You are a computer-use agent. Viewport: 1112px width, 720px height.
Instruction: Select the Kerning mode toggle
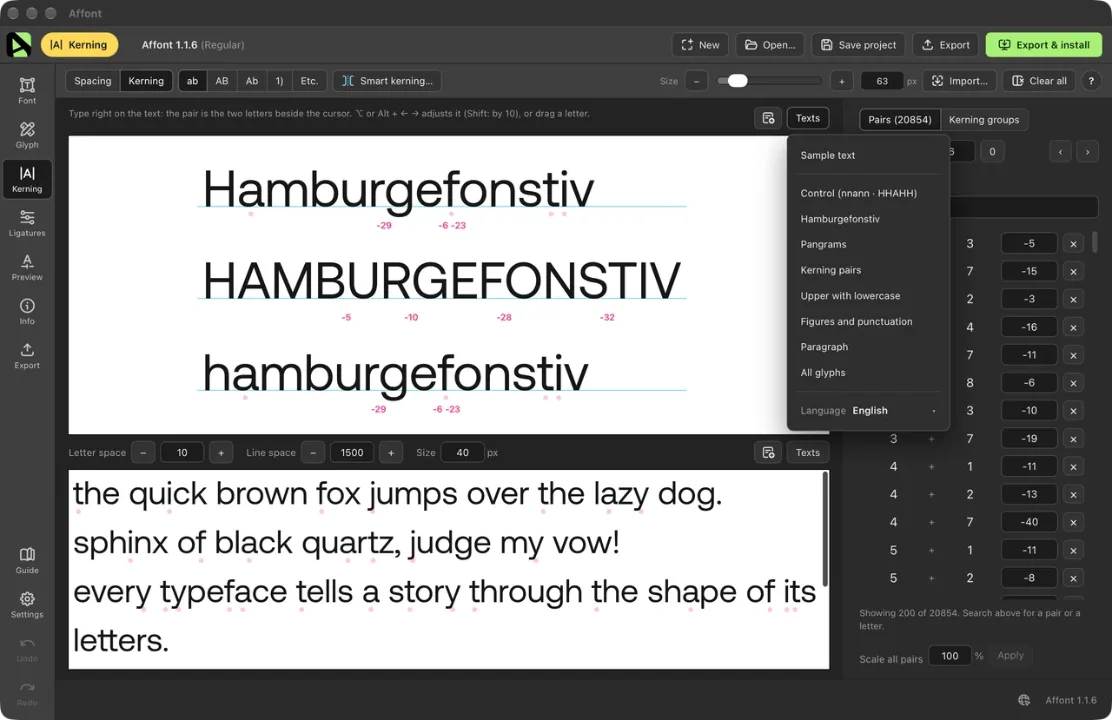(146, 81)
